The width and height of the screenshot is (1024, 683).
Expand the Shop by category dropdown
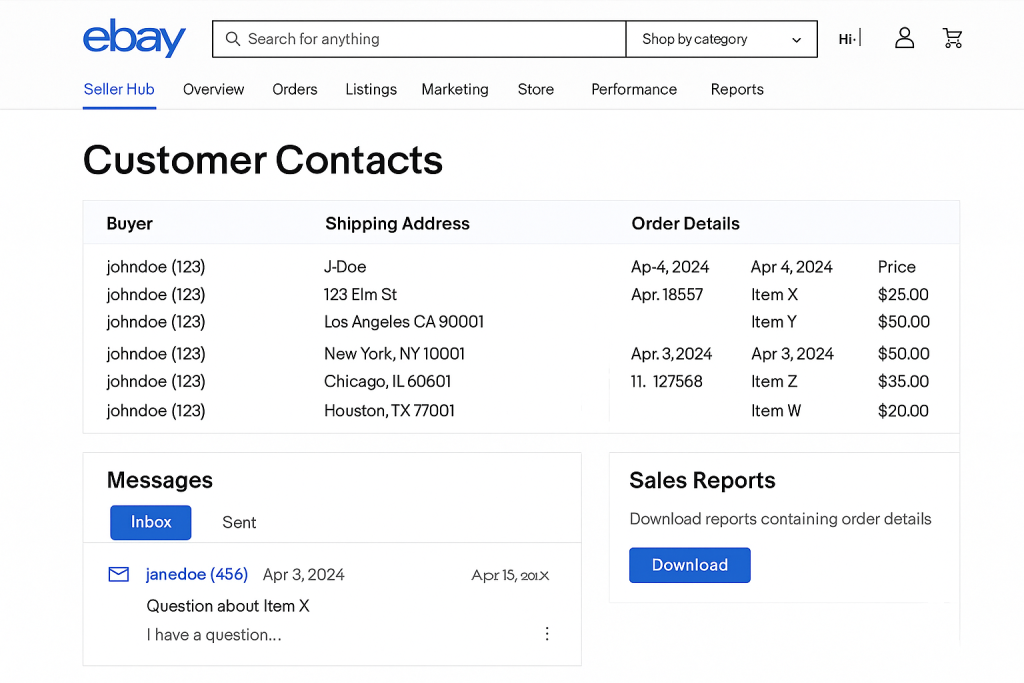point(721,39)
